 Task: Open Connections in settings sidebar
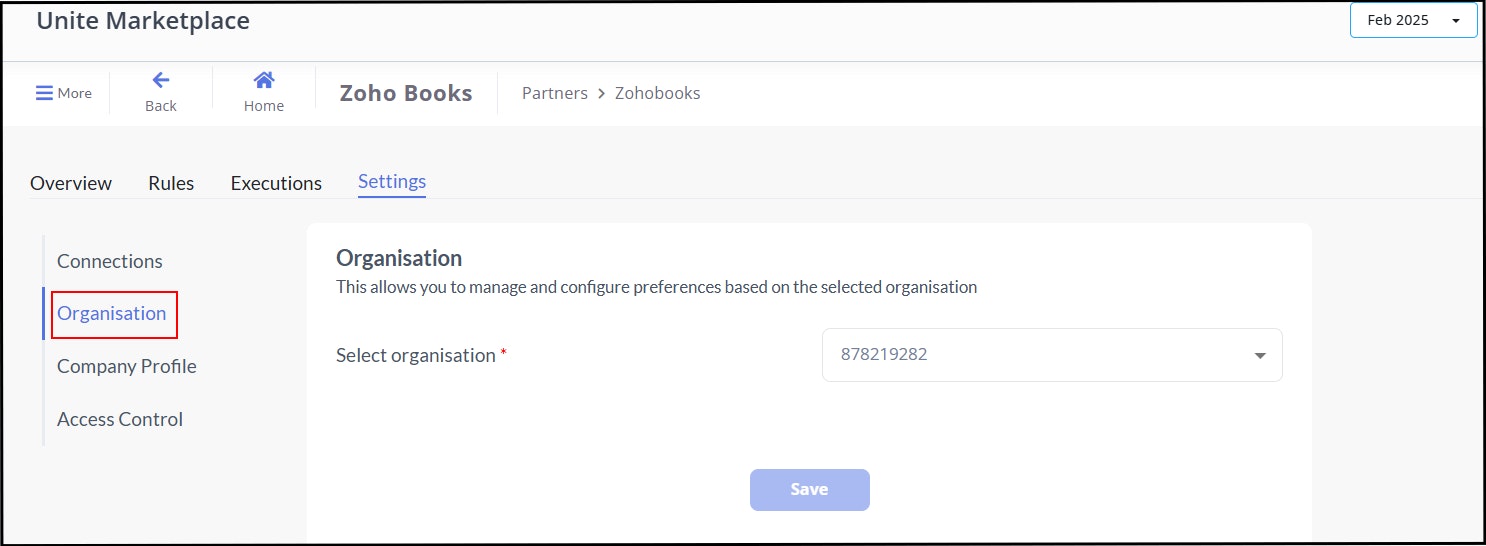110,261
